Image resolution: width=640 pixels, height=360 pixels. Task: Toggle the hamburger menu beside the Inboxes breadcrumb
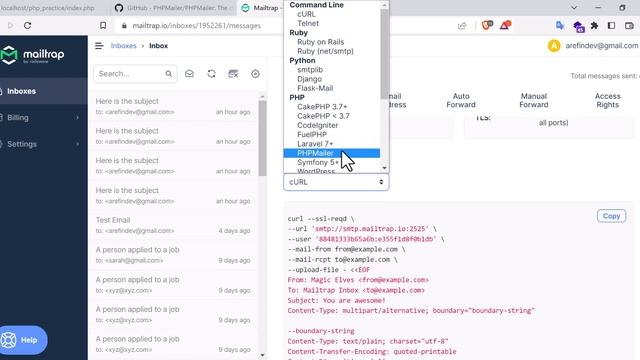[99, 46]
